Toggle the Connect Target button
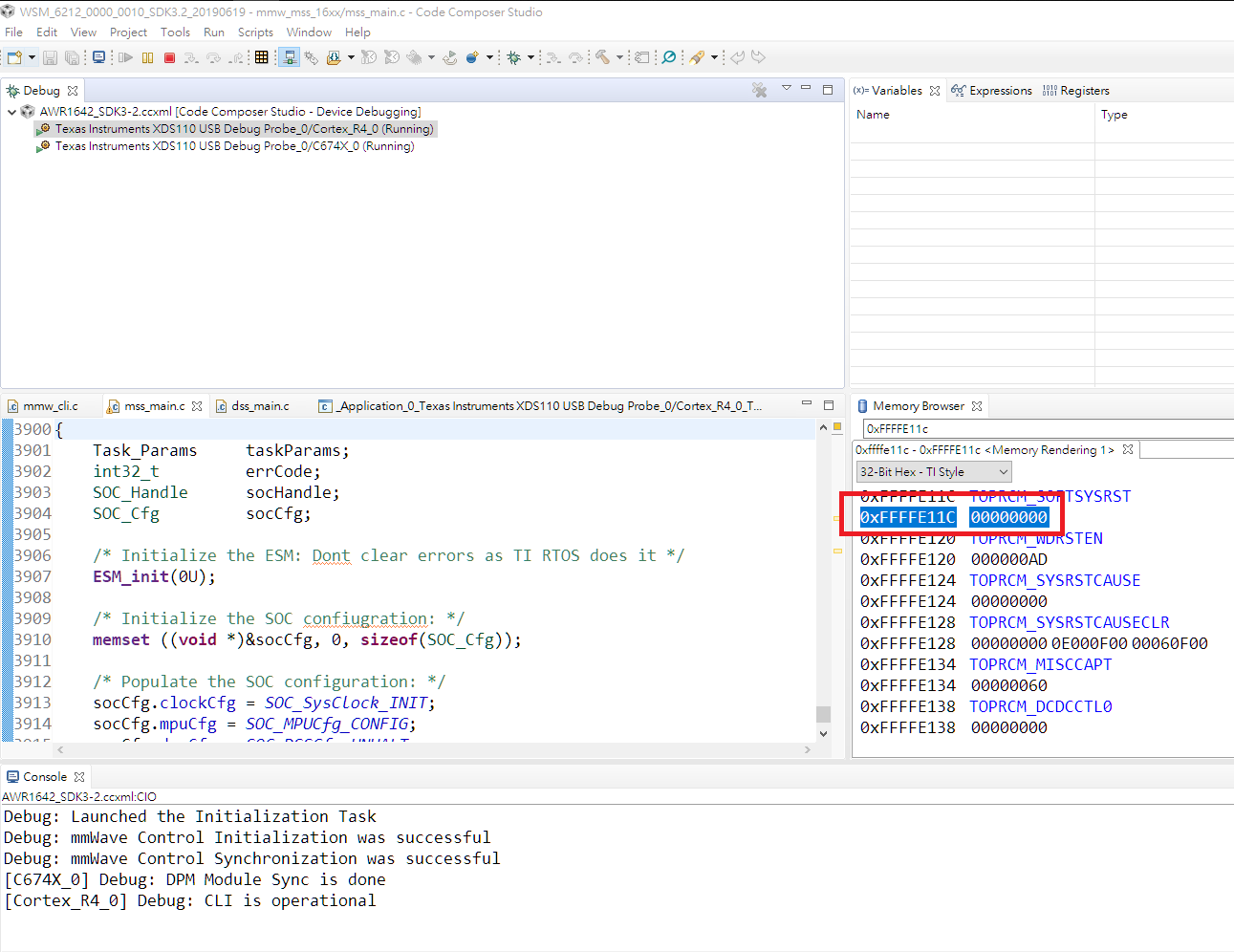 pos(289,58)
